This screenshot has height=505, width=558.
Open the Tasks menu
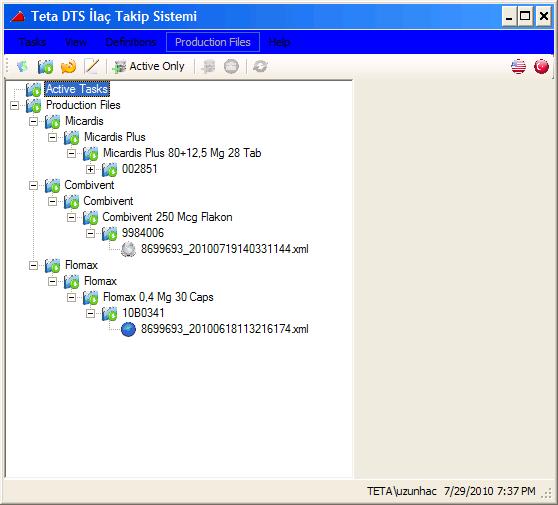pyautogui.click(x=32, y=42)
